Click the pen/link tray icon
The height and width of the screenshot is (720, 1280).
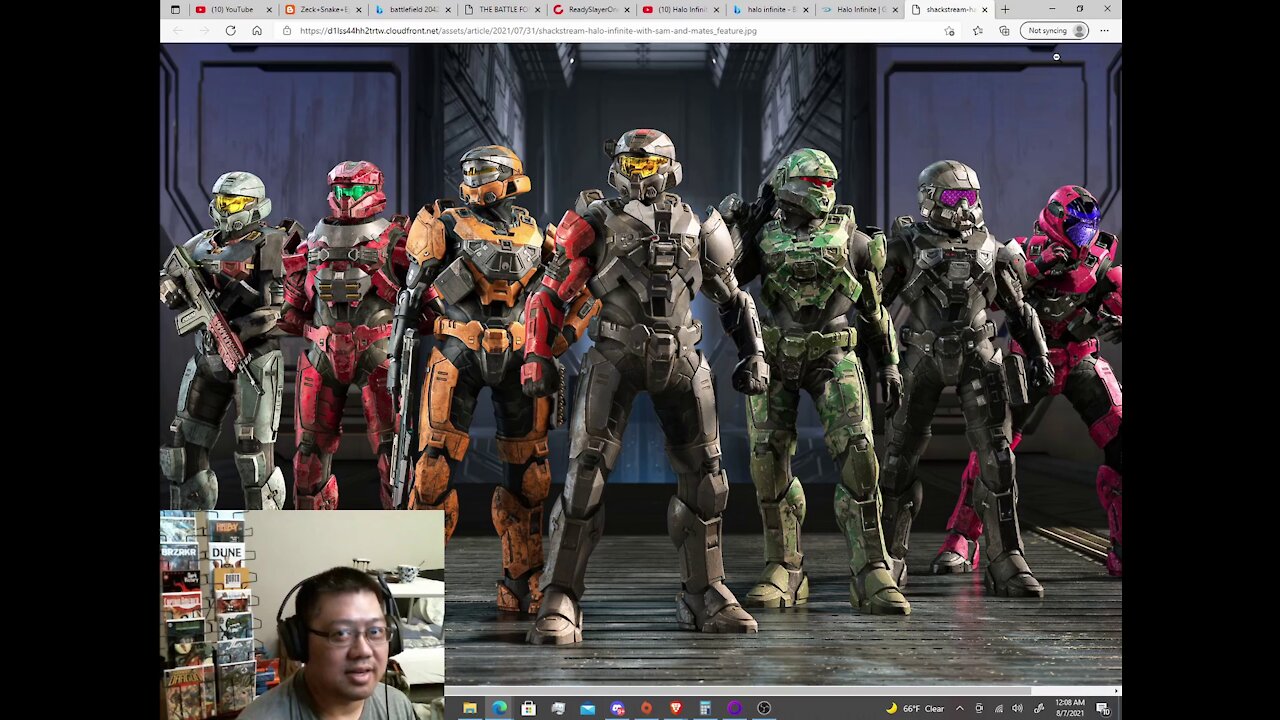[1039, 708]
